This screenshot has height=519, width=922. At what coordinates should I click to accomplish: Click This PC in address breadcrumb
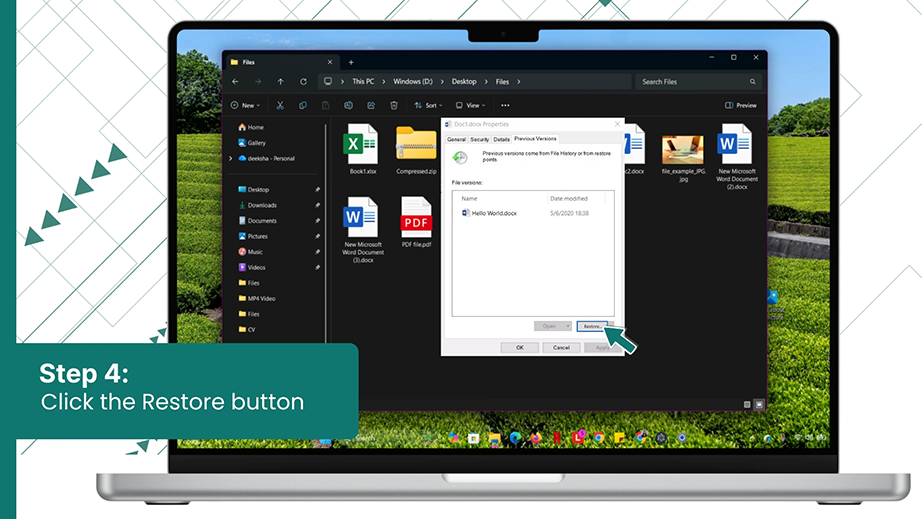pyautogui.click(x=363, y=82)
